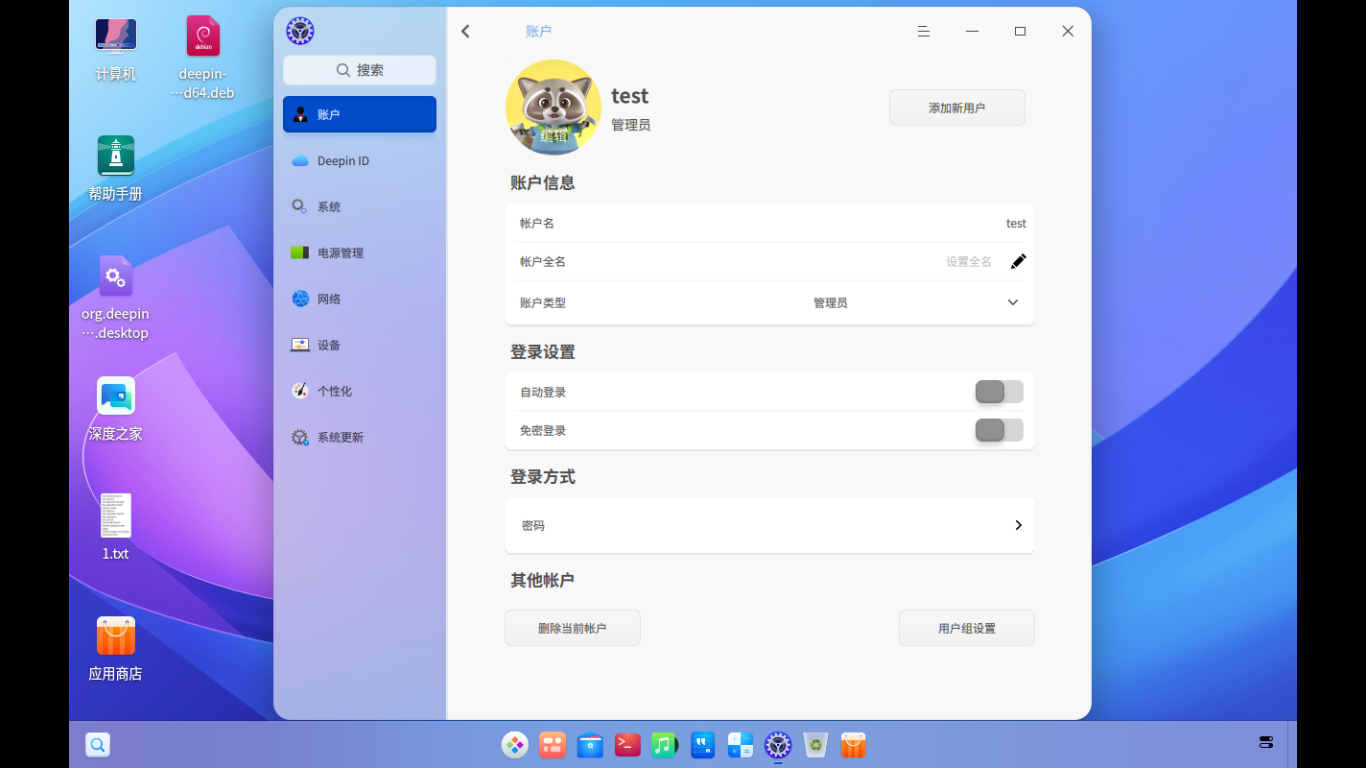This screenshot has height=768, width=1366.
Task: Click 删除当前帐户 button
Action: (x=572, y=628)
